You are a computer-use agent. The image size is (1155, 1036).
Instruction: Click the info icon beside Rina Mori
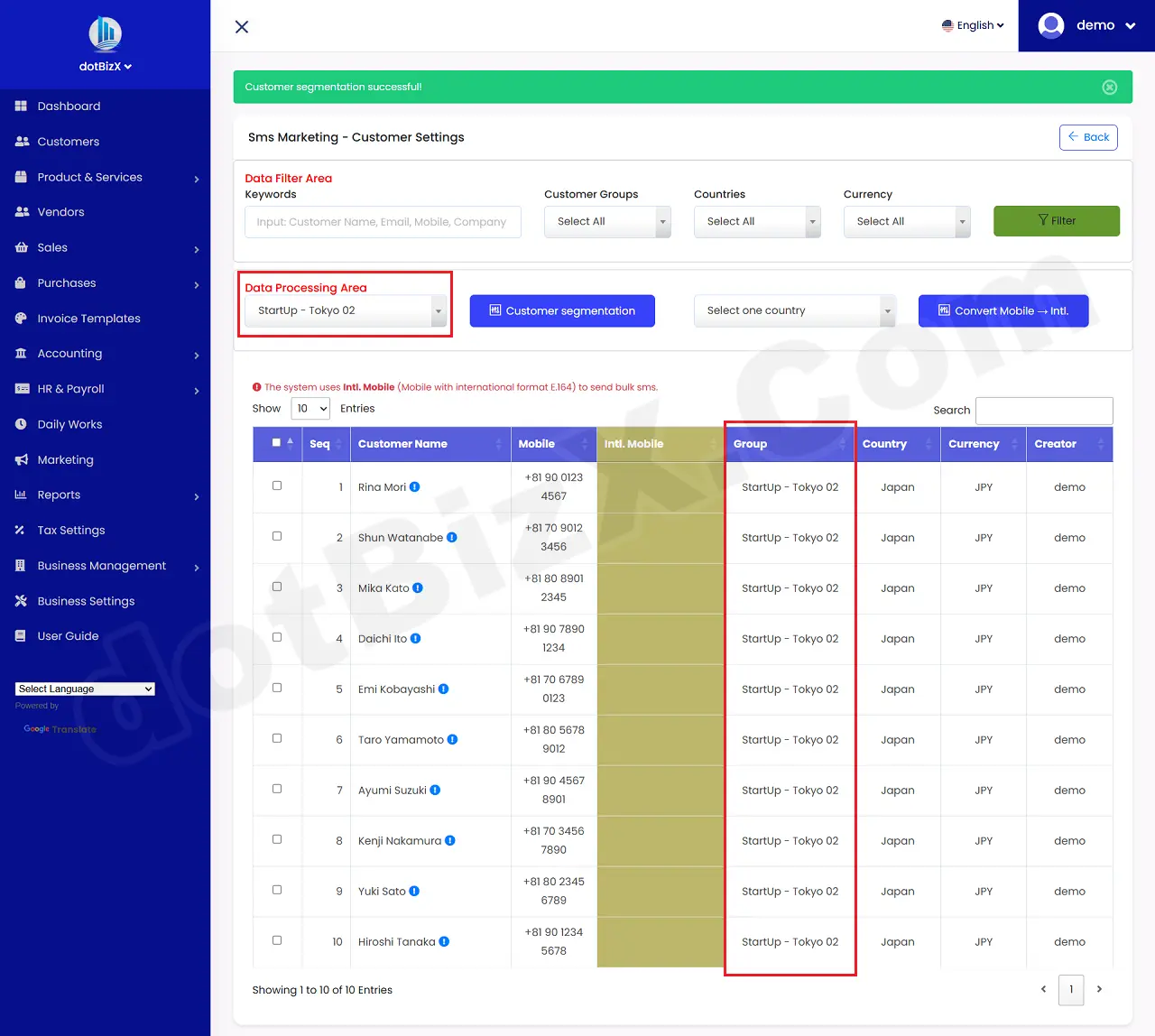tap(415, 487)
